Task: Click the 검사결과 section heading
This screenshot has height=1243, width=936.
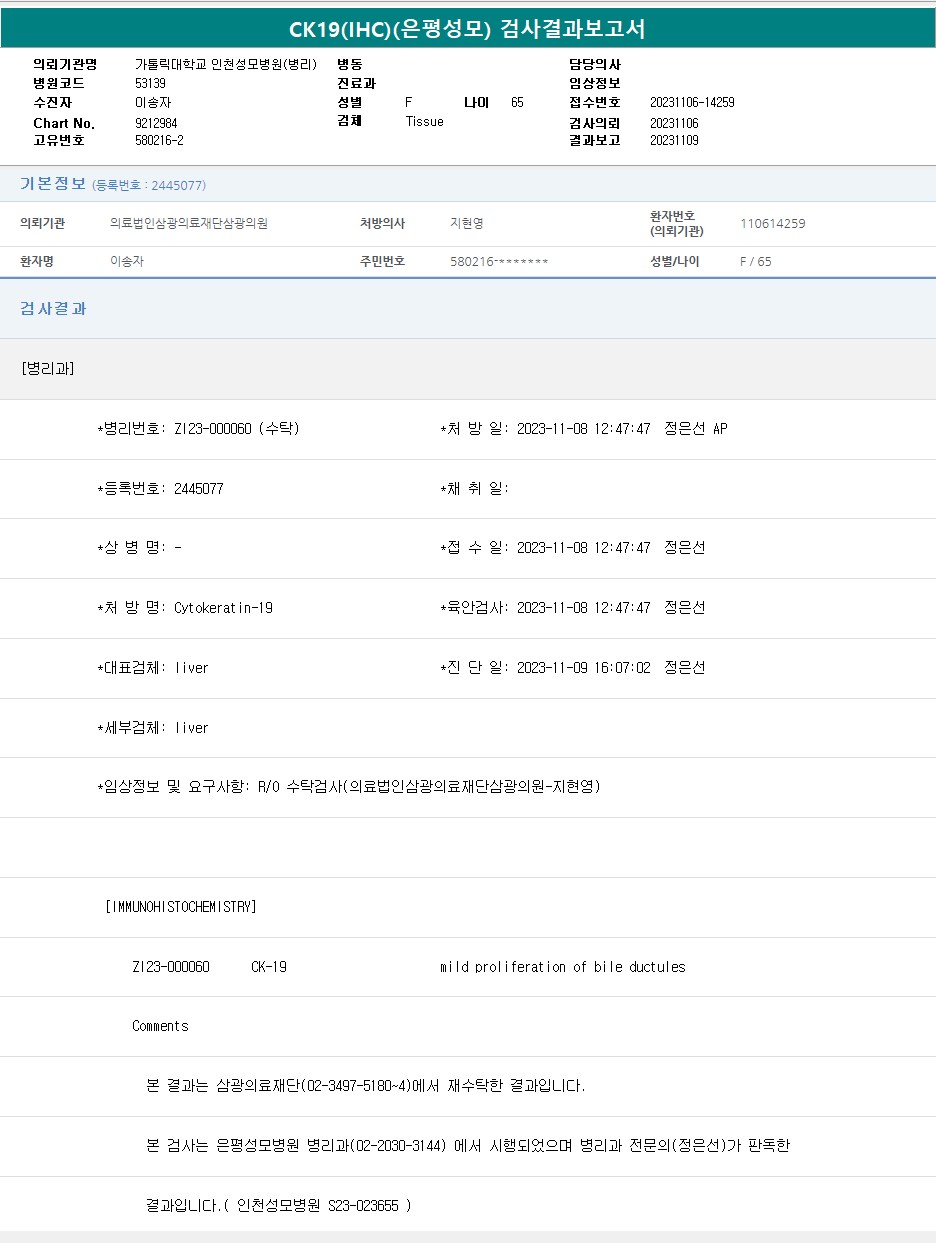Action: 53,308
